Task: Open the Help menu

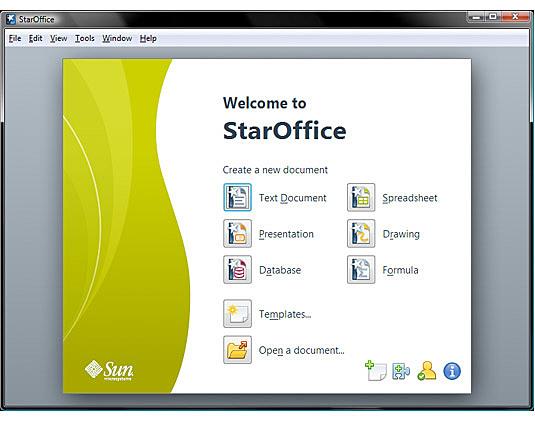Action: 148,38
